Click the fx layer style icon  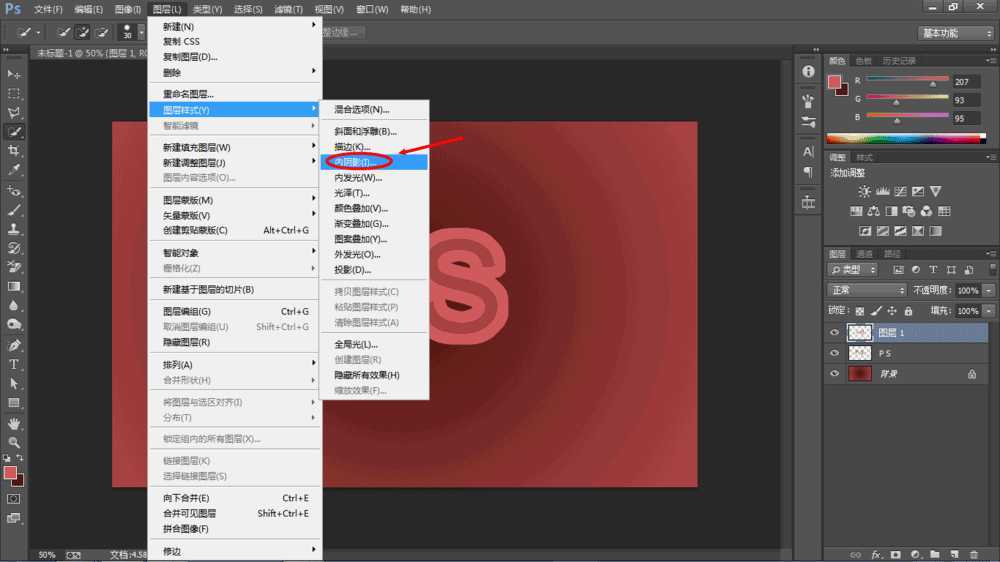point(876,553)
